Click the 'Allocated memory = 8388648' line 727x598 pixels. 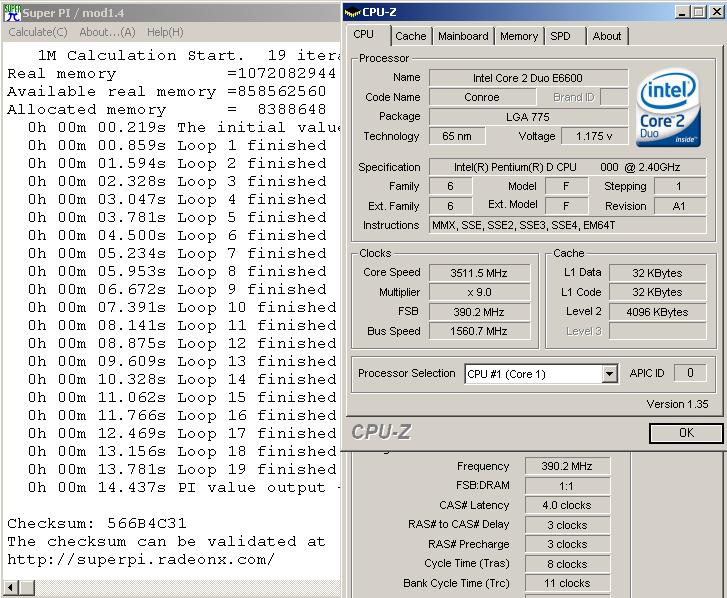pos(166,109)
